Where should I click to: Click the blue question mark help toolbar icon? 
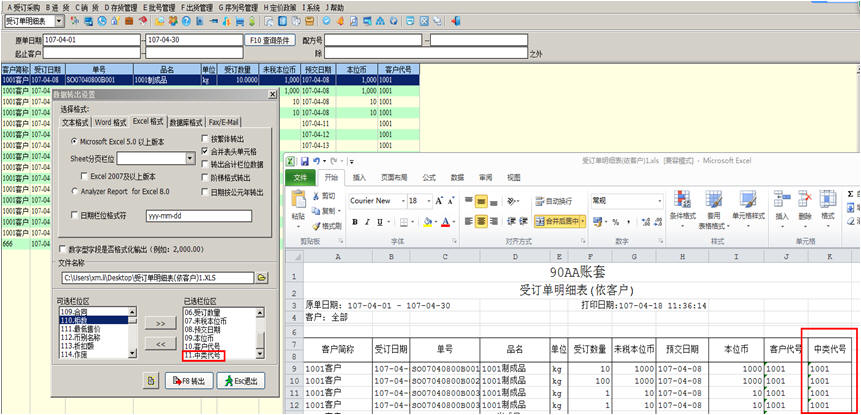click(186, 22)
